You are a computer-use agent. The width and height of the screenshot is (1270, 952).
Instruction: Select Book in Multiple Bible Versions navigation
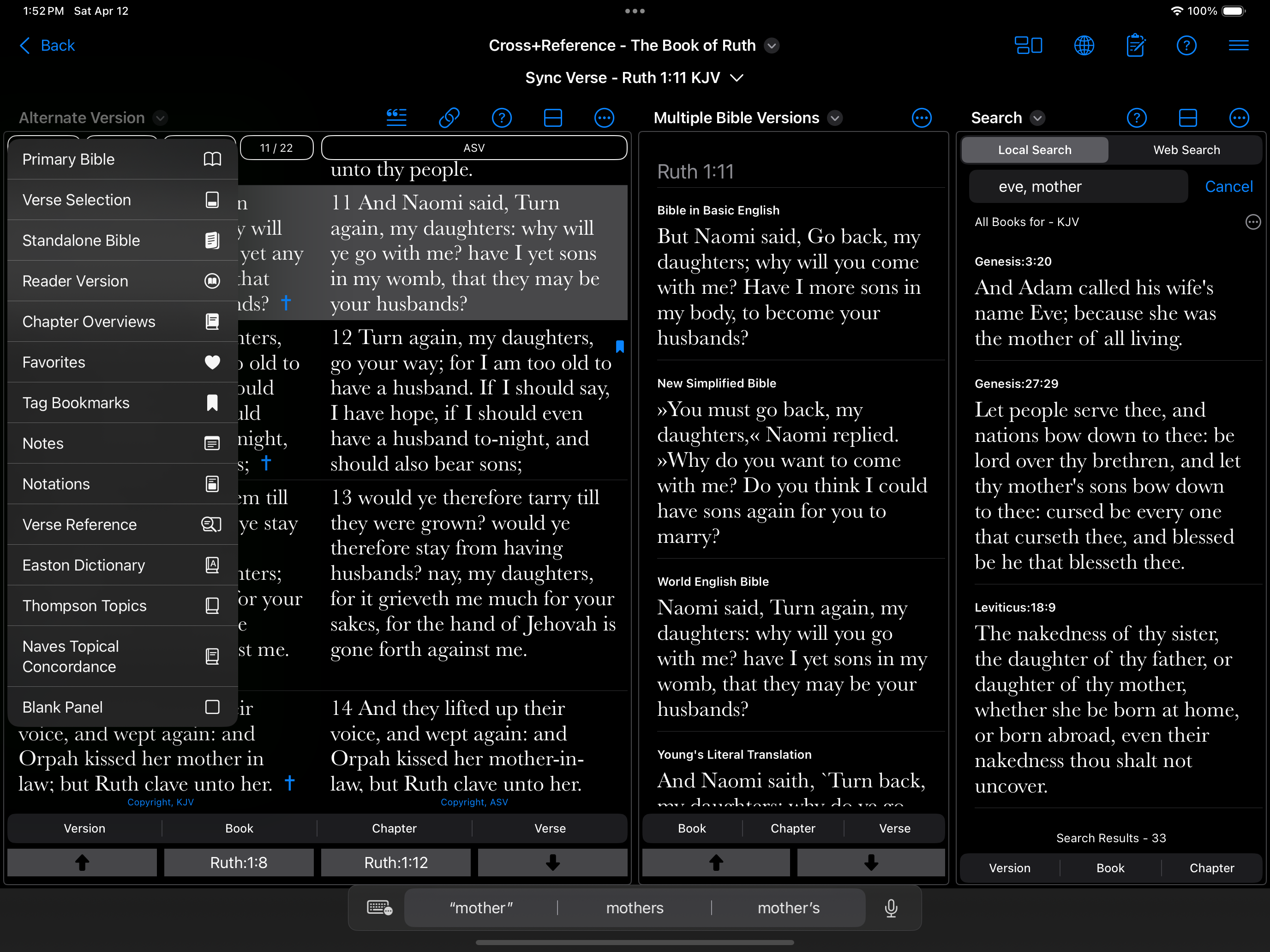tap(692, 828)
